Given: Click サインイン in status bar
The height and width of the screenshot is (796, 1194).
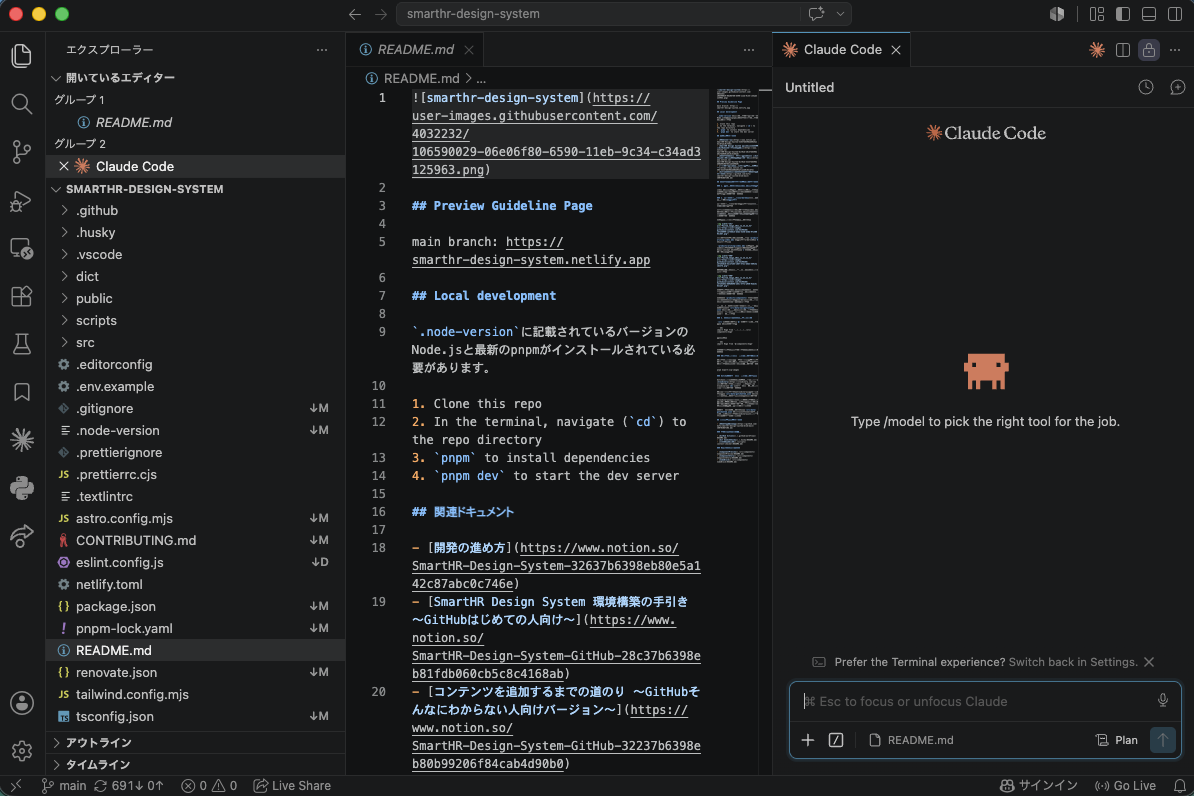Looking at the screenshot, I should (x=1039, y=785).
